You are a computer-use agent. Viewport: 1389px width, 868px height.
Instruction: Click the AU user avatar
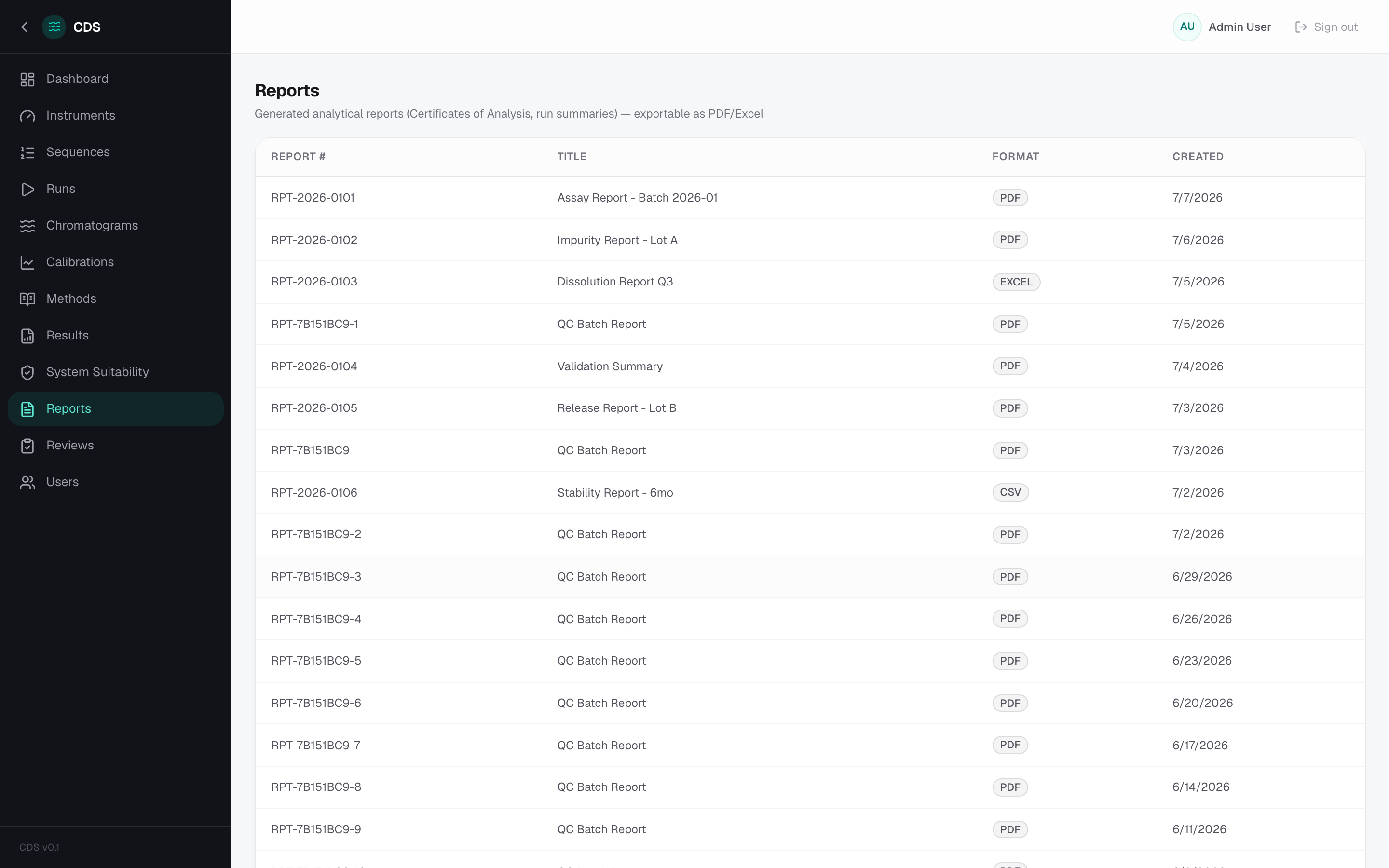[1187, 27]
